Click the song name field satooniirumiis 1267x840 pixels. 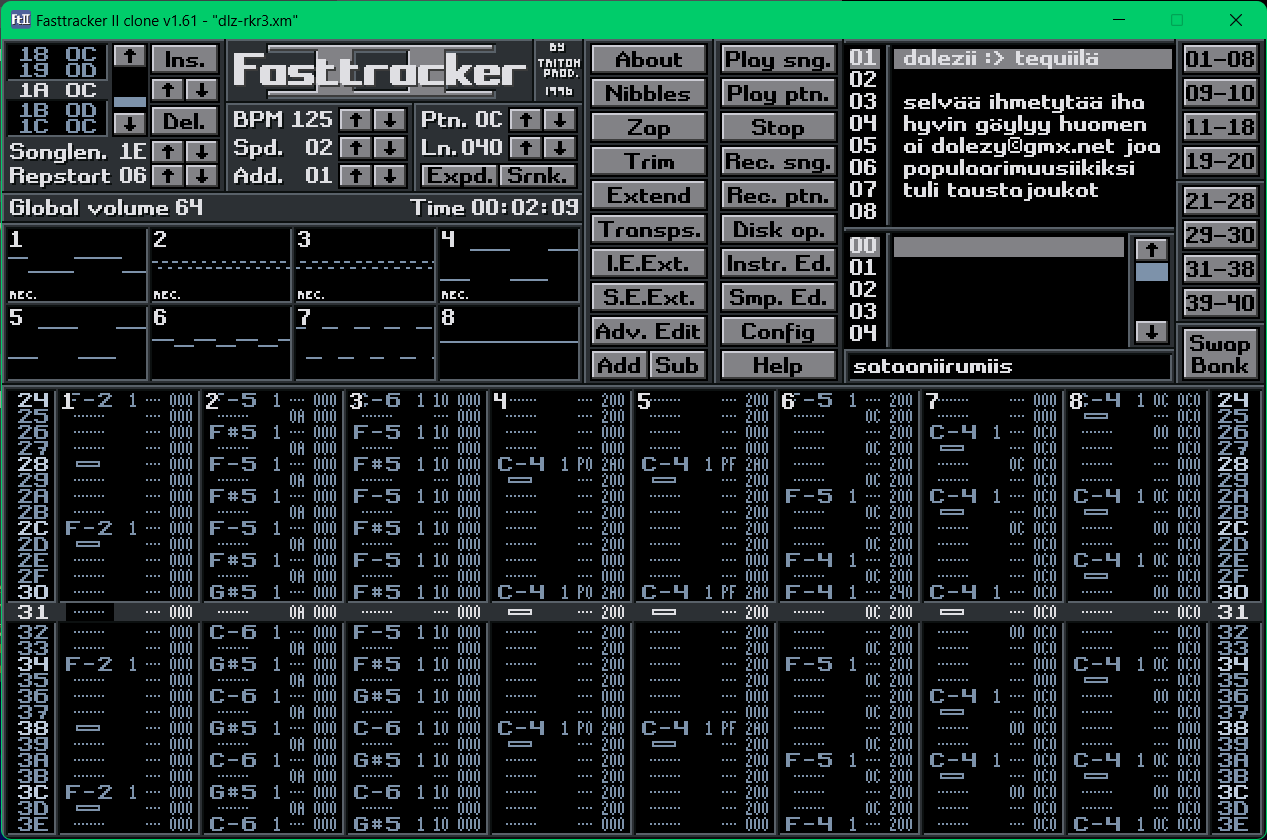click(x=1008, y=366)
